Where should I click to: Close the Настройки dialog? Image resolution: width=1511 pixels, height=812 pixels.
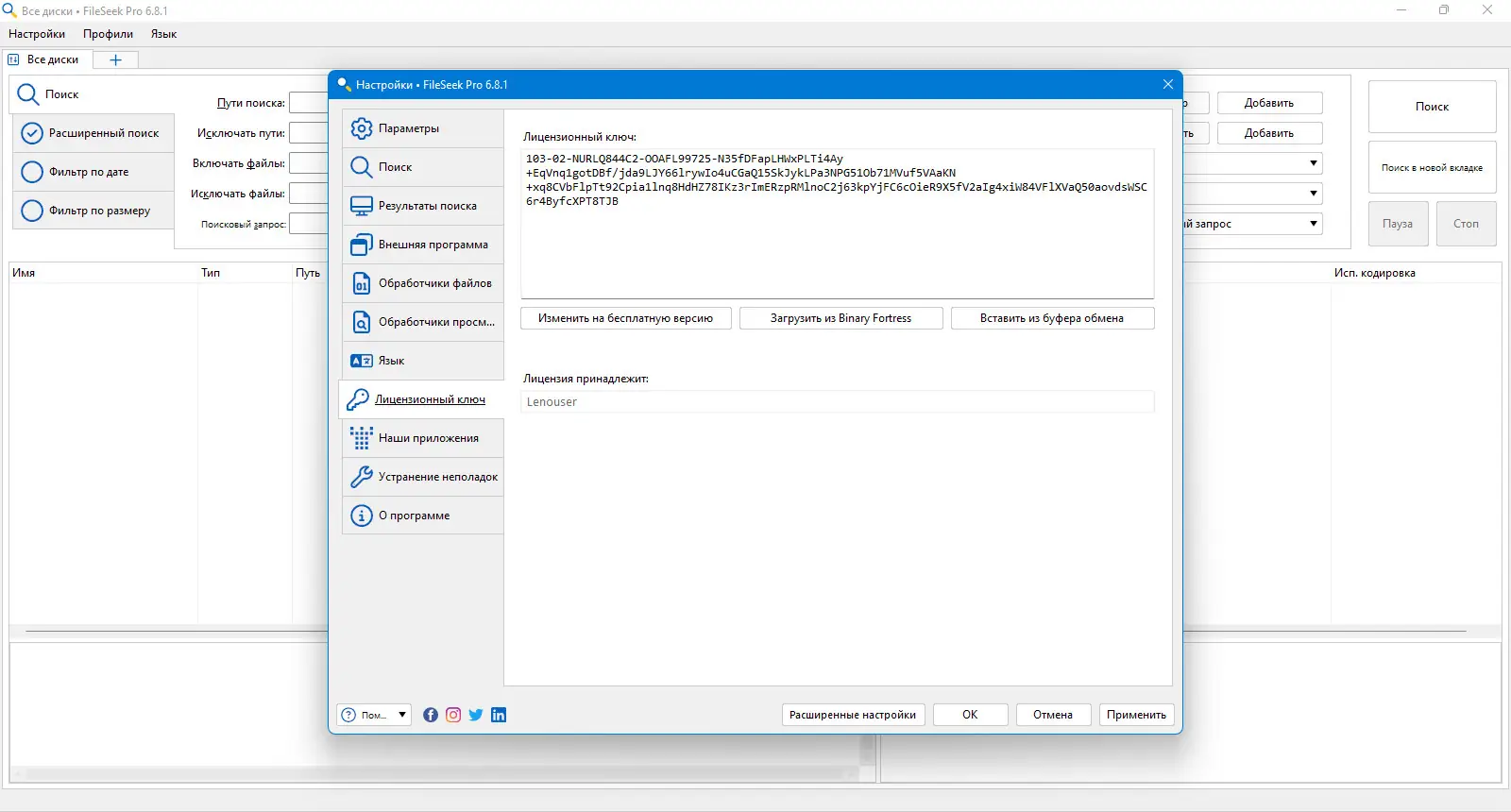click(x=1168, y=84)
